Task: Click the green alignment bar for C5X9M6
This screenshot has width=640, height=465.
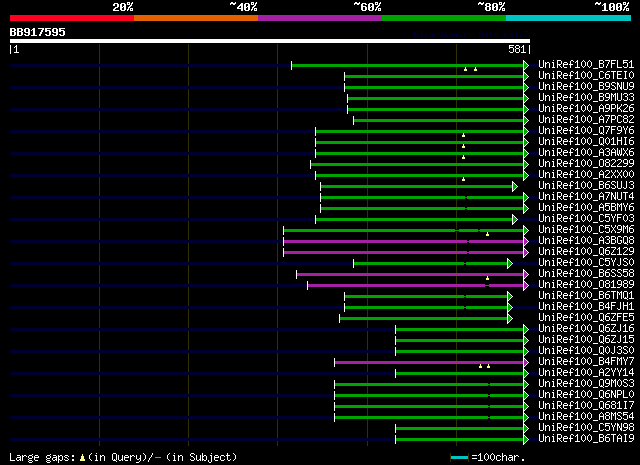Action: [x=404, y=231]
